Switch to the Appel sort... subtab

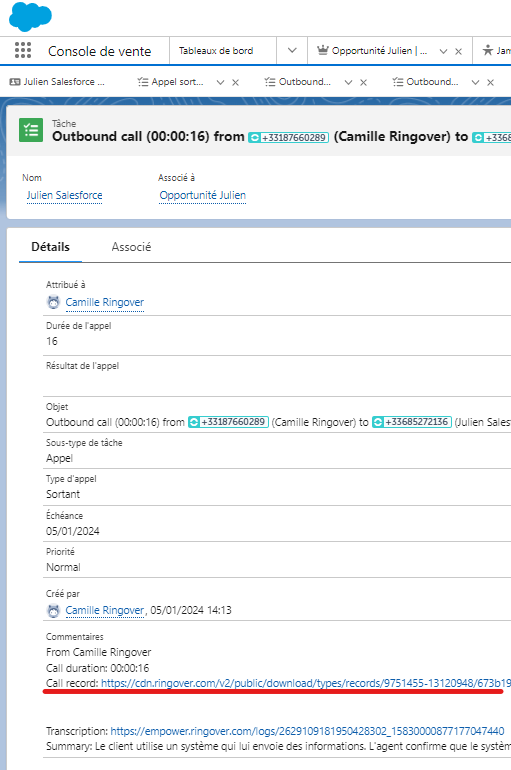[177, 82]
